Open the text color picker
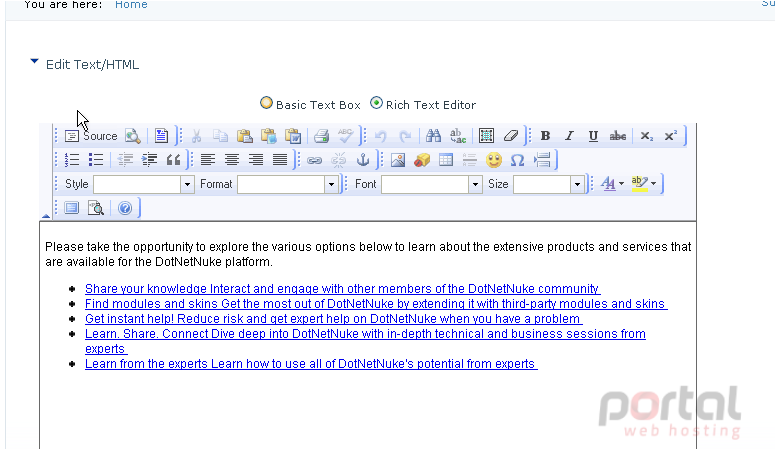This screenshot has height=450, width=776. coord(612,184)
